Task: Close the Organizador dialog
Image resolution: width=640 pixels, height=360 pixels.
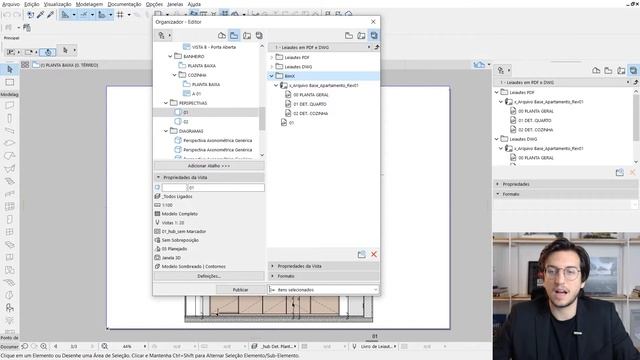Action: (x=373, y=22)
